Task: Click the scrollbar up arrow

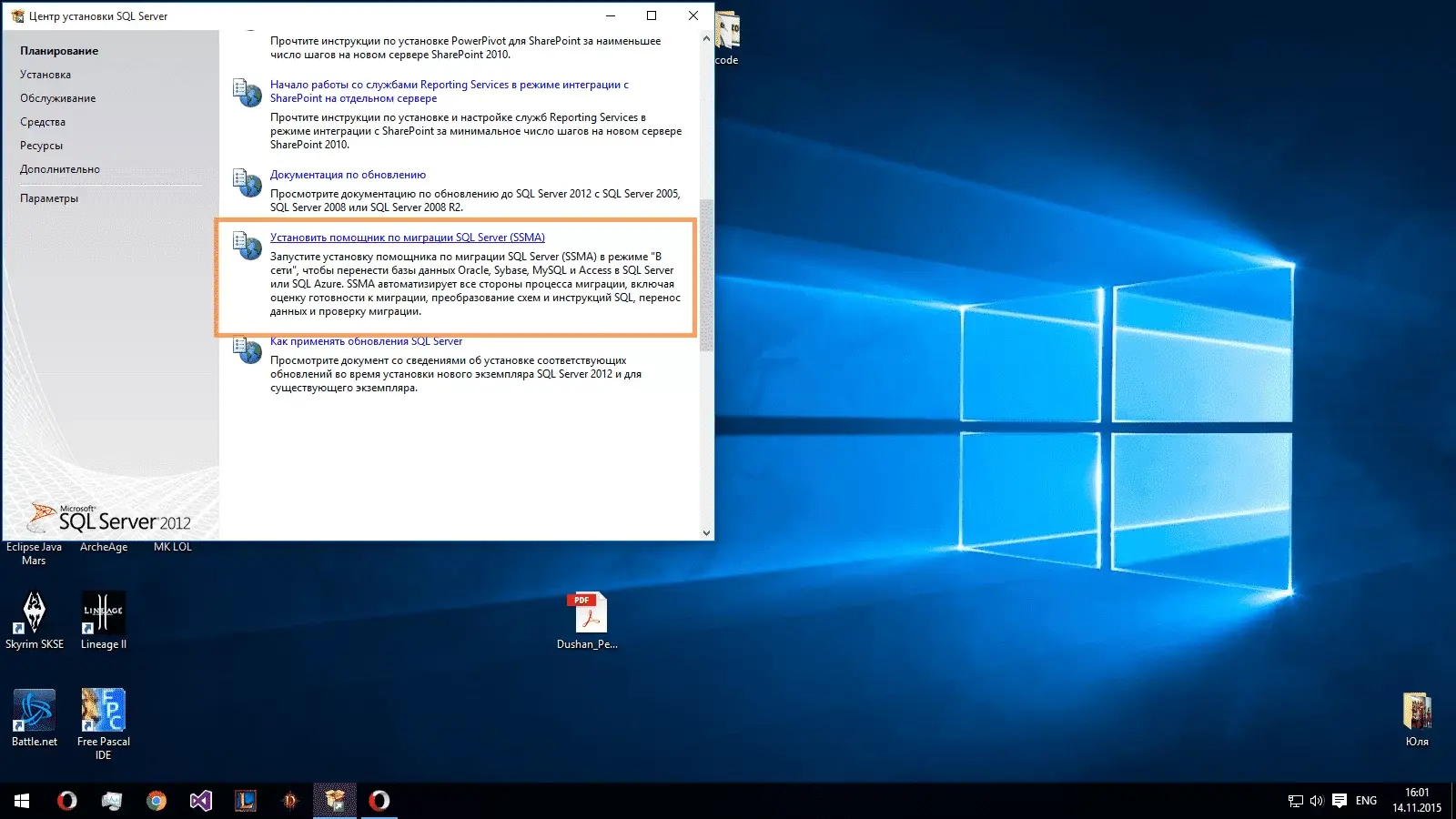Action: 706,38
